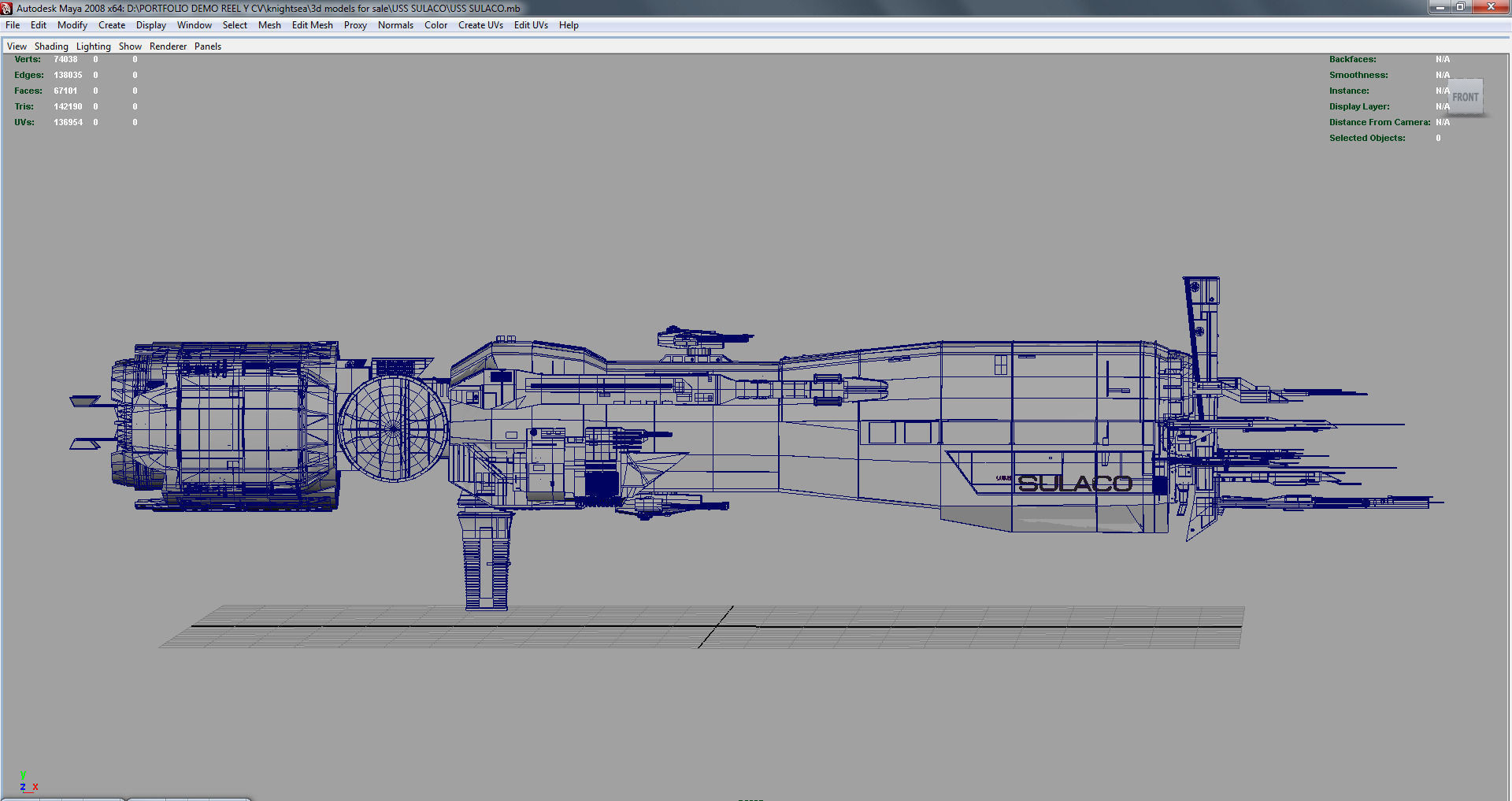Minimize the Maya window
1512x801 pixels.
point(1440,7)
